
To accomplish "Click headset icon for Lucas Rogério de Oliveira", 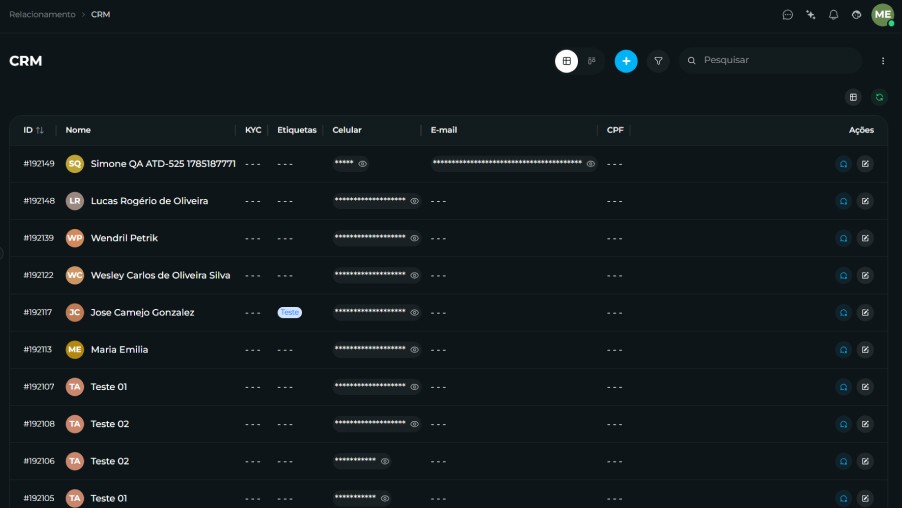I will click(x=843, y=201).
